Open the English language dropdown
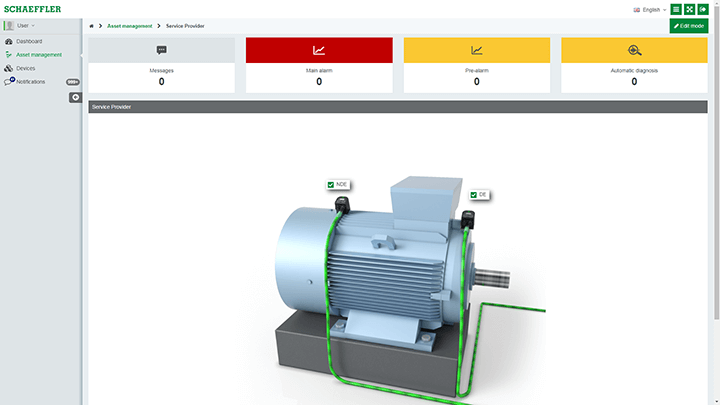Image resolution: width=720 pixels, height=405 pixels. point(650,9)
